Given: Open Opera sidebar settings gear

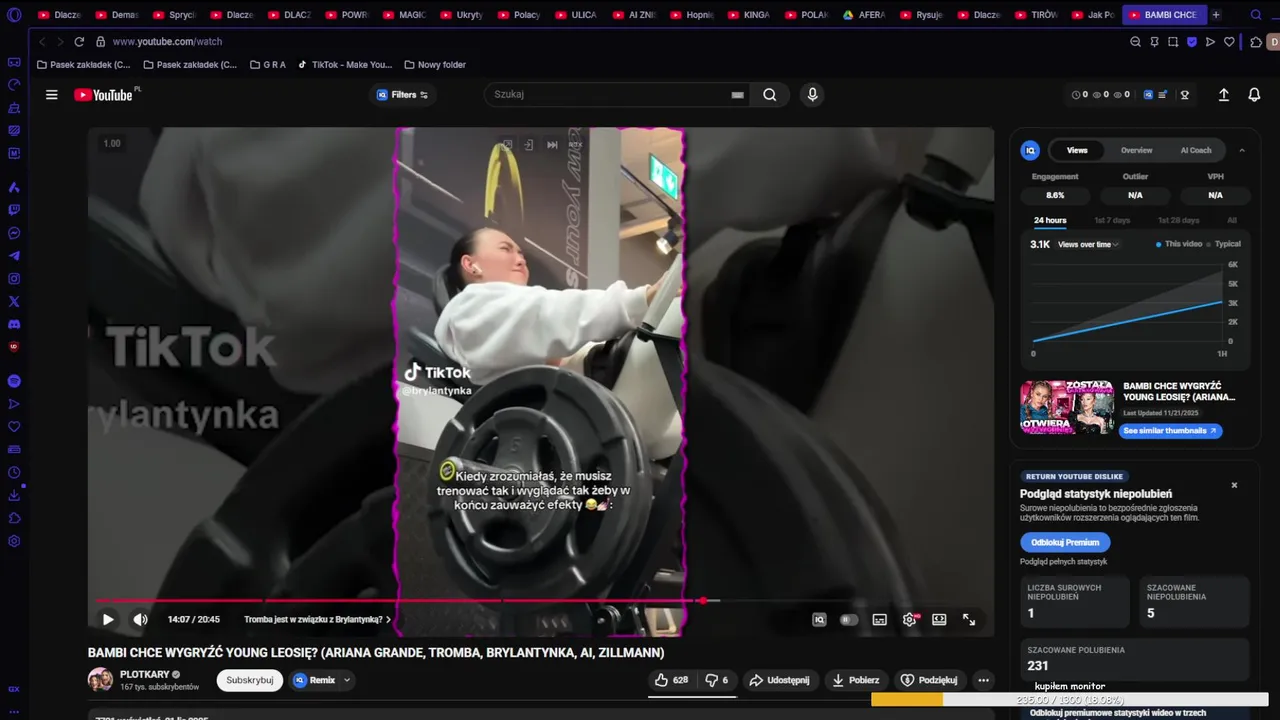Looking at the screenshot, I should coord(14,541).
